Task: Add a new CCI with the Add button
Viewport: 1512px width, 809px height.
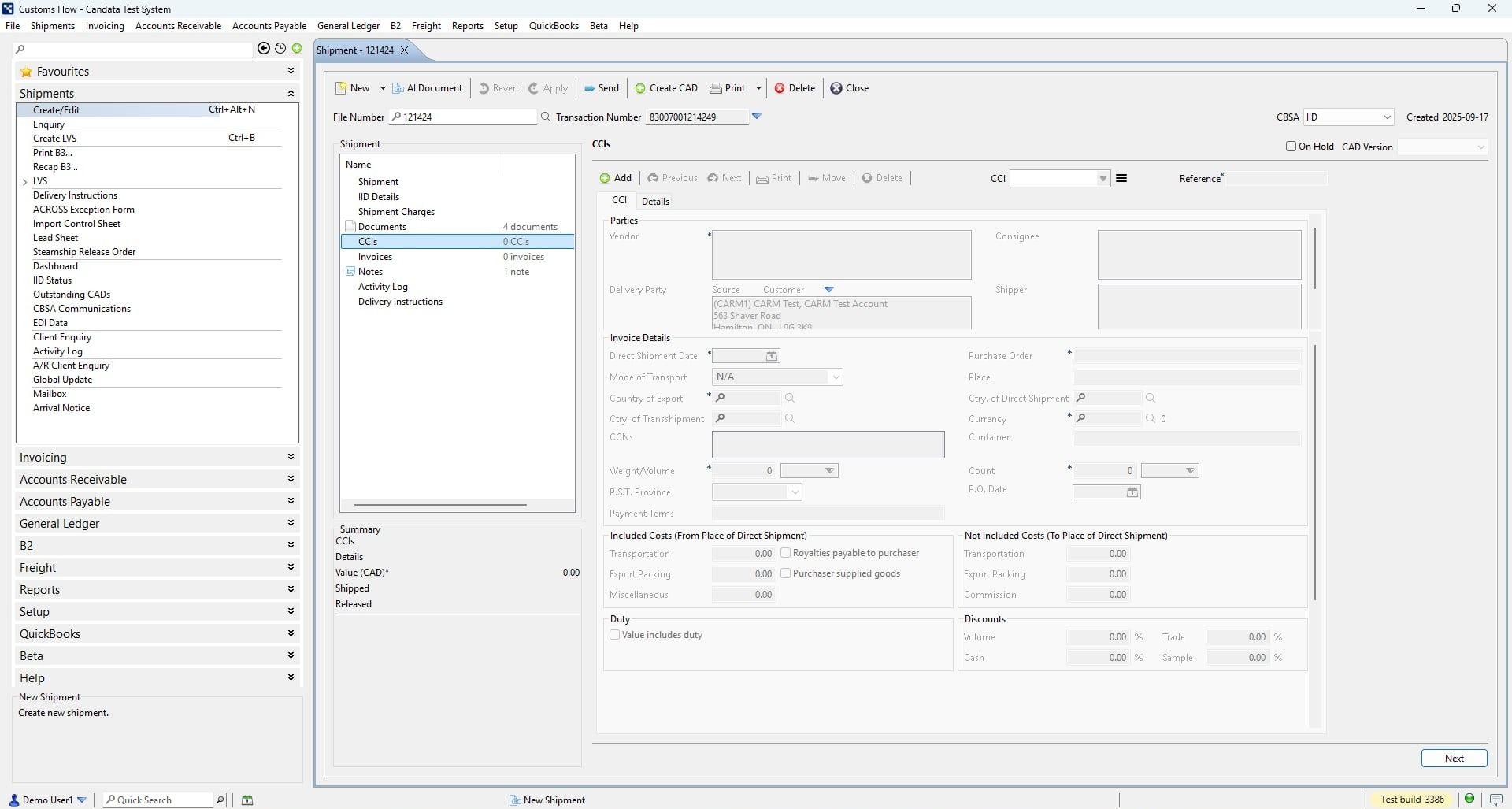Action: 616,178
